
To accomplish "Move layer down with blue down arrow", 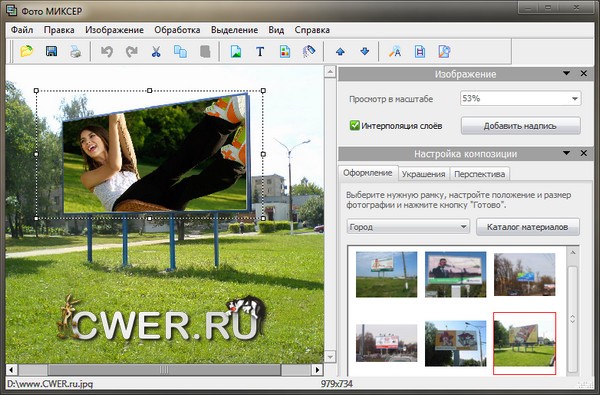I will point(365,51).
